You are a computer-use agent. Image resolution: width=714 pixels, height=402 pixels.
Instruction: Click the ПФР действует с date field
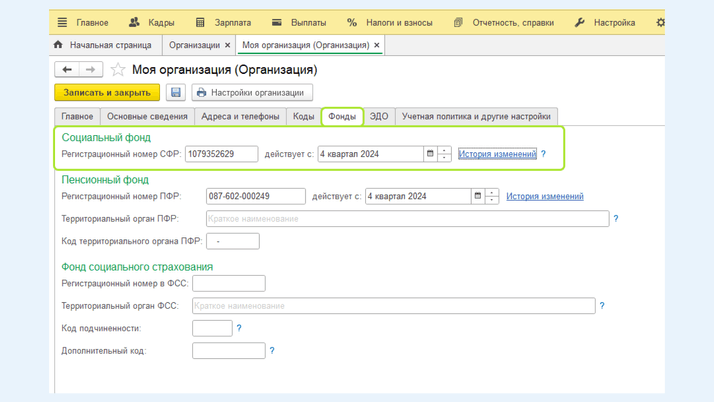point(418,196)
